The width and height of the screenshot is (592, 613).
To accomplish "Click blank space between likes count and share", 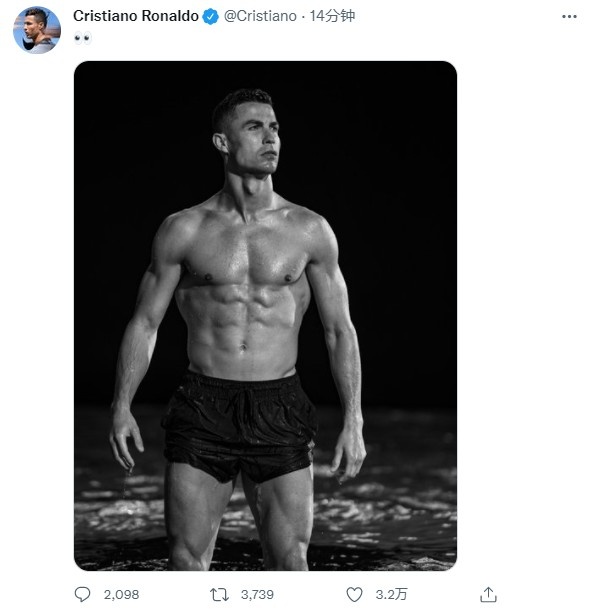I will point(444,595).
